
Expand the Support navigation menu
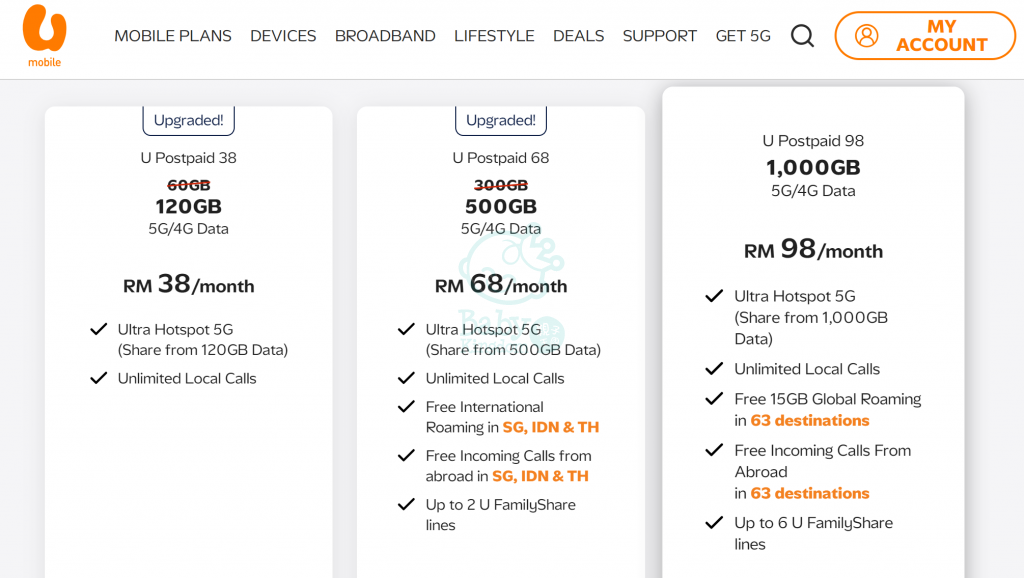click(x=660, y=36)
